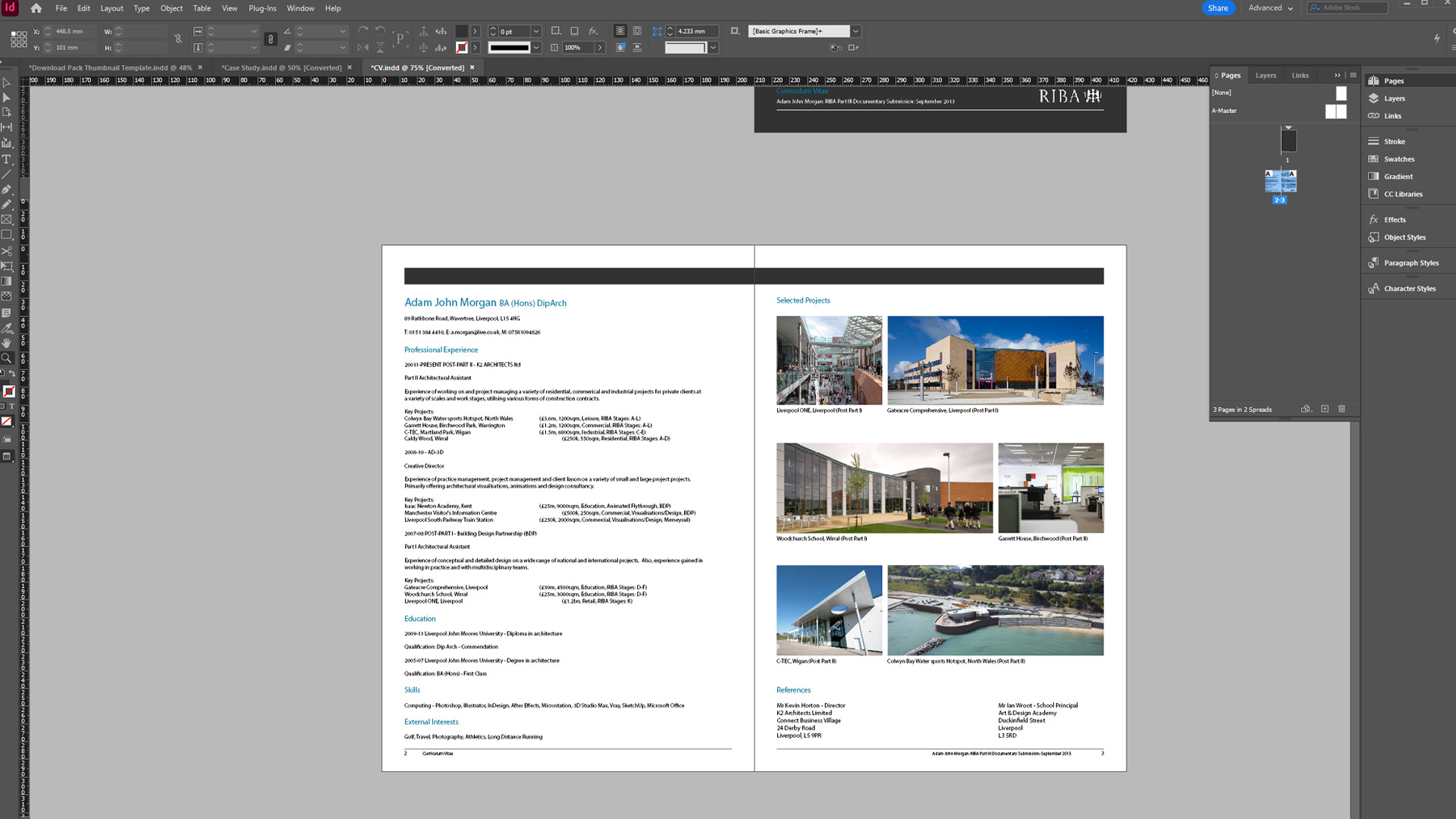Click the Share button

(x=1218, y=8)
